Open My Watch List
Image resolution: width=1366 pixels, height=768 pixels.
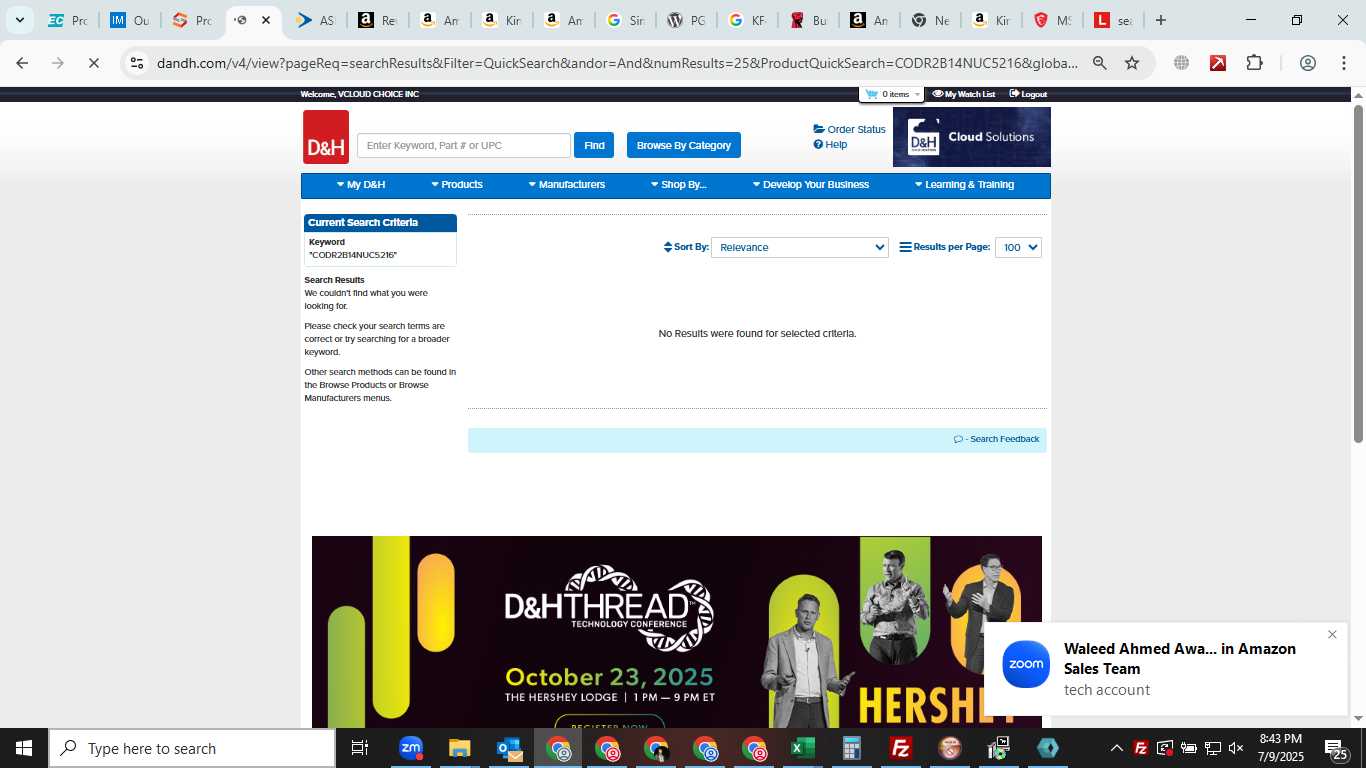tap(964, 94)
